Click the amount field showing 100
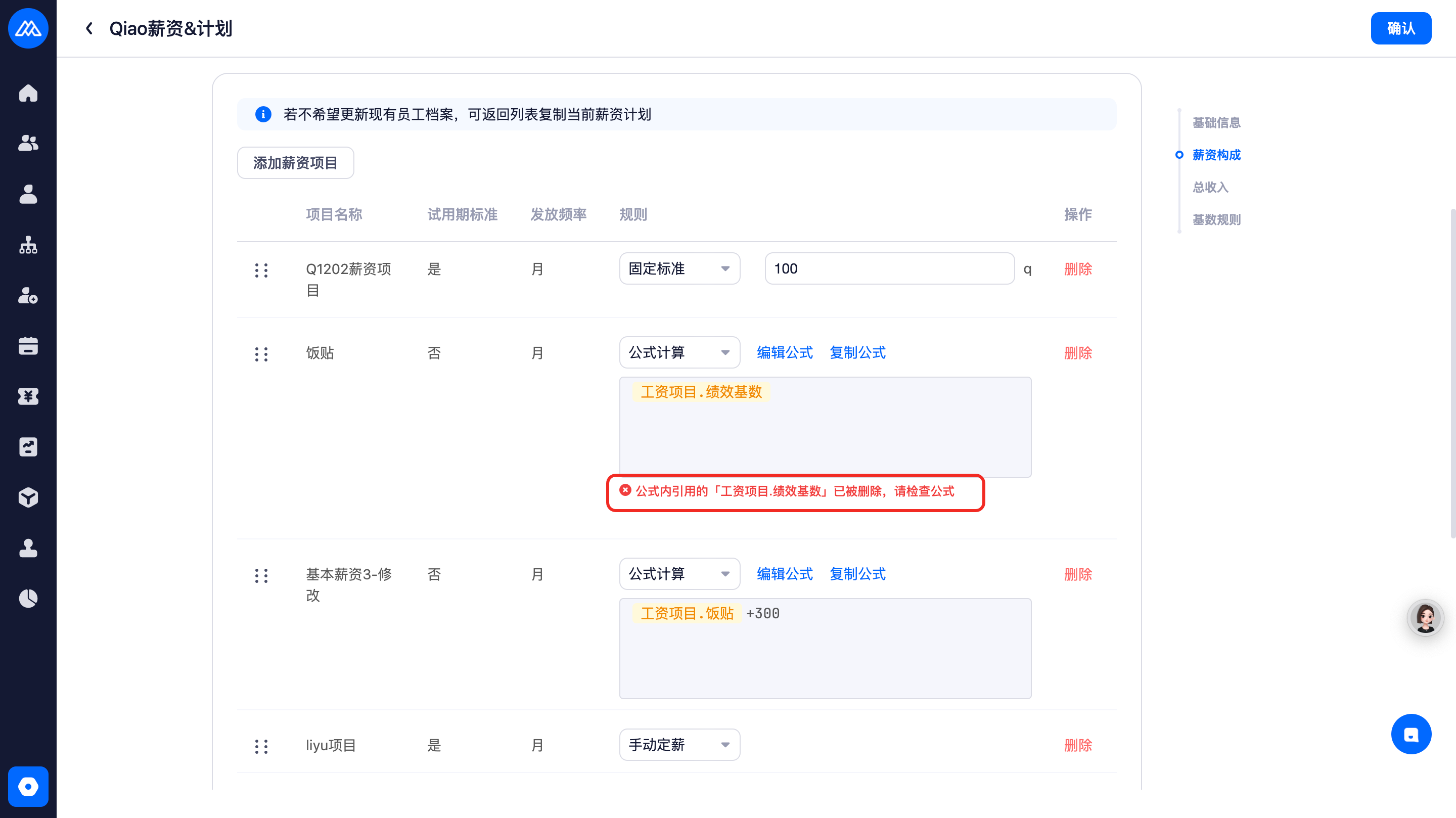This screenshot has height=818, width=1456. [889, 268]
